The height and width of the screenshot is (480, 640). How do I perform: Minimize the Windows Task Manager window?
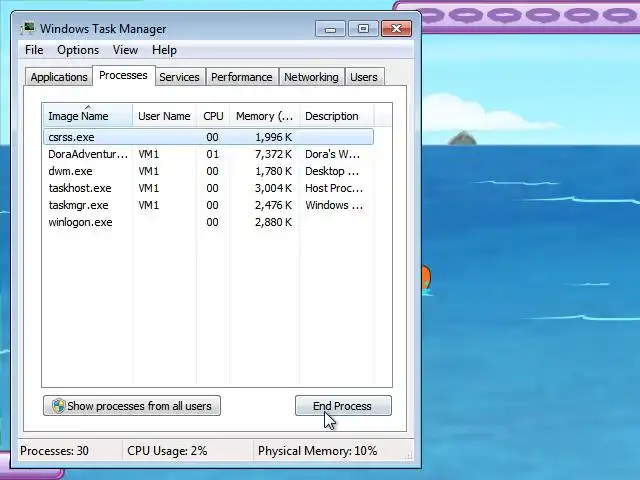[x=330, y=29]
